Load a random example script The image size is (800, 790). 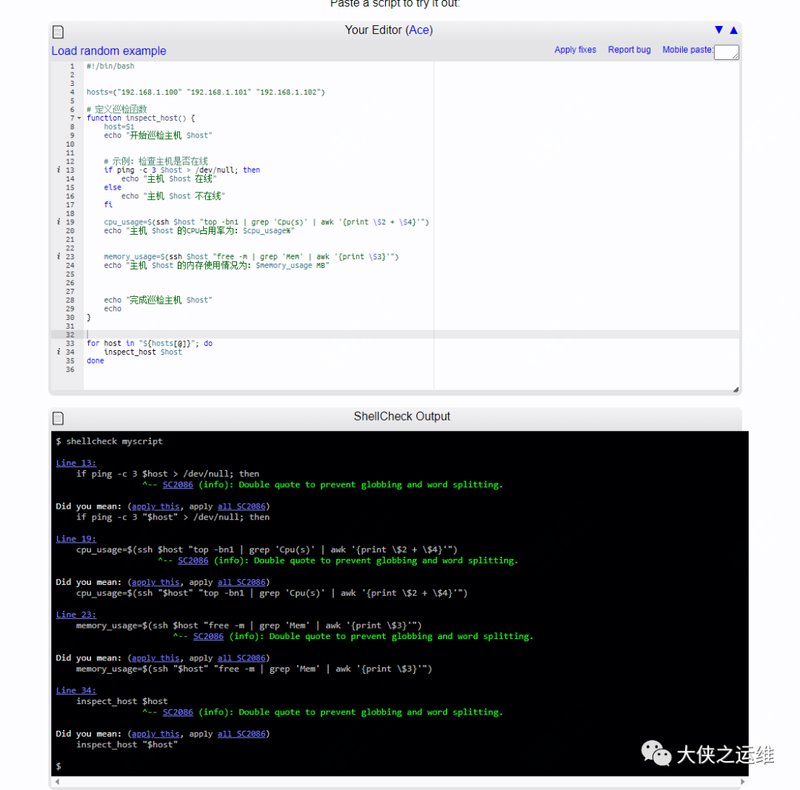[109, 51]
